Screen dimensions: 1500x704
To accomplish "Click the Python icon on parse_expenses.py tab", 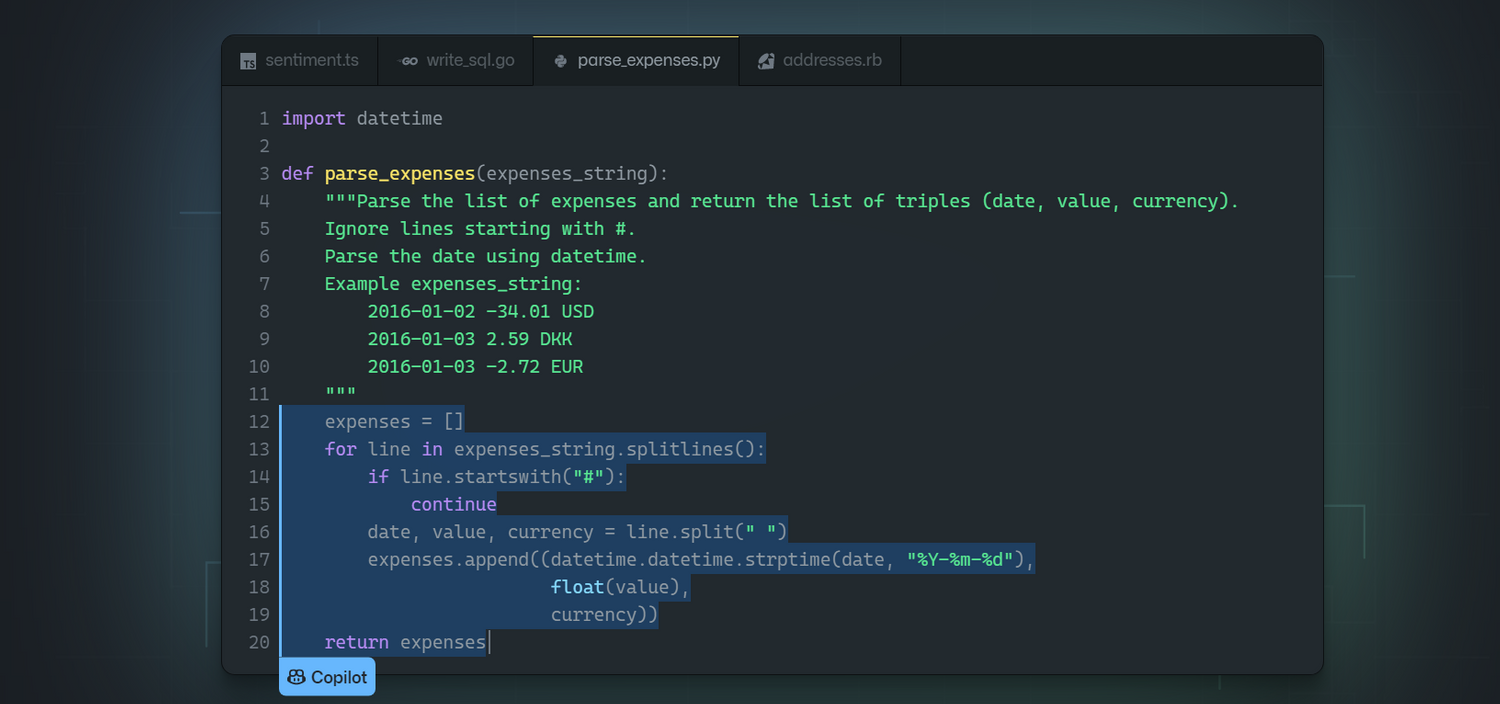I will click(561, 61).
